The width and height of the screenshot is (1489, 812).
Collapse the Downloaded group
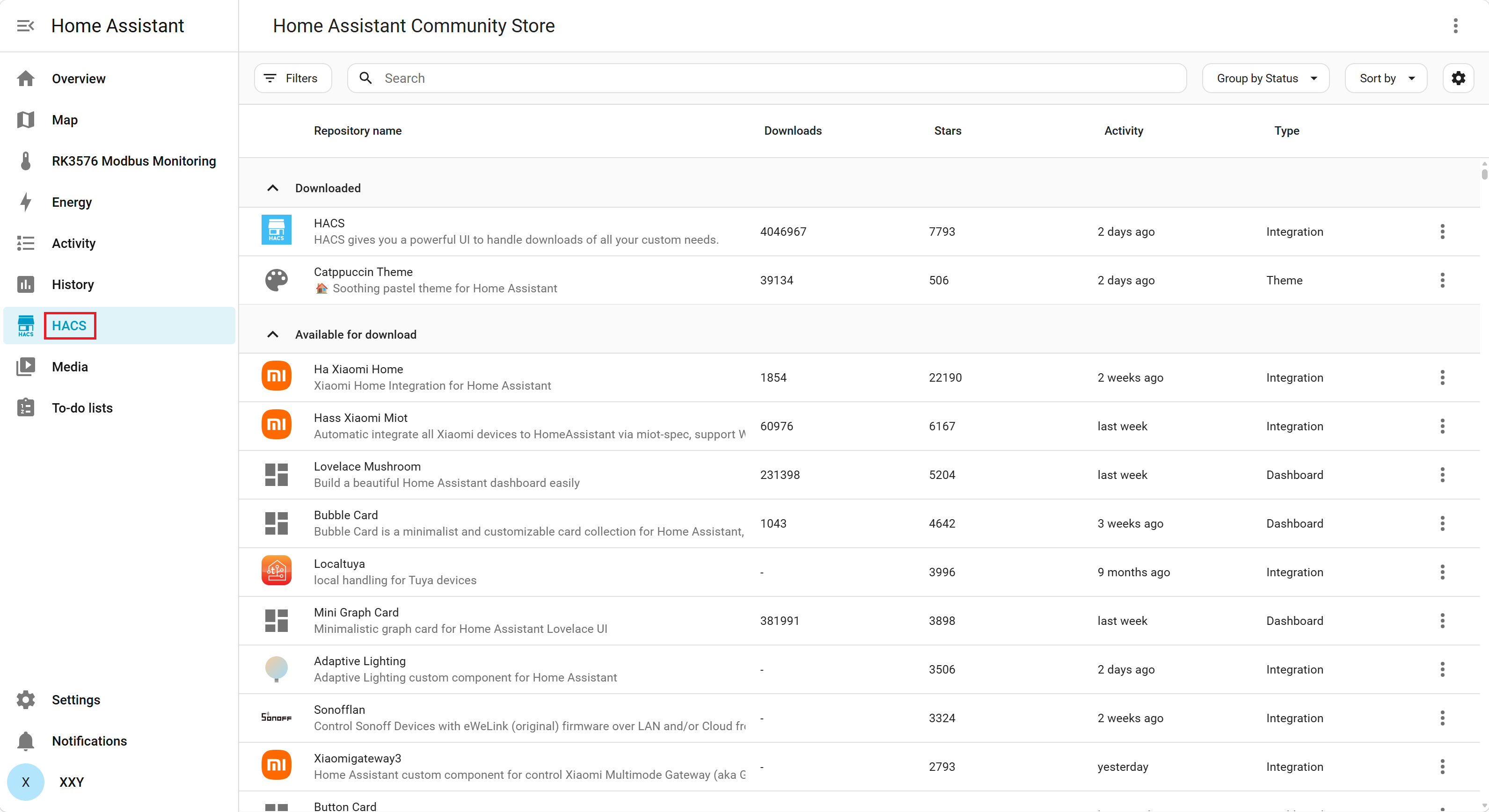273,188
